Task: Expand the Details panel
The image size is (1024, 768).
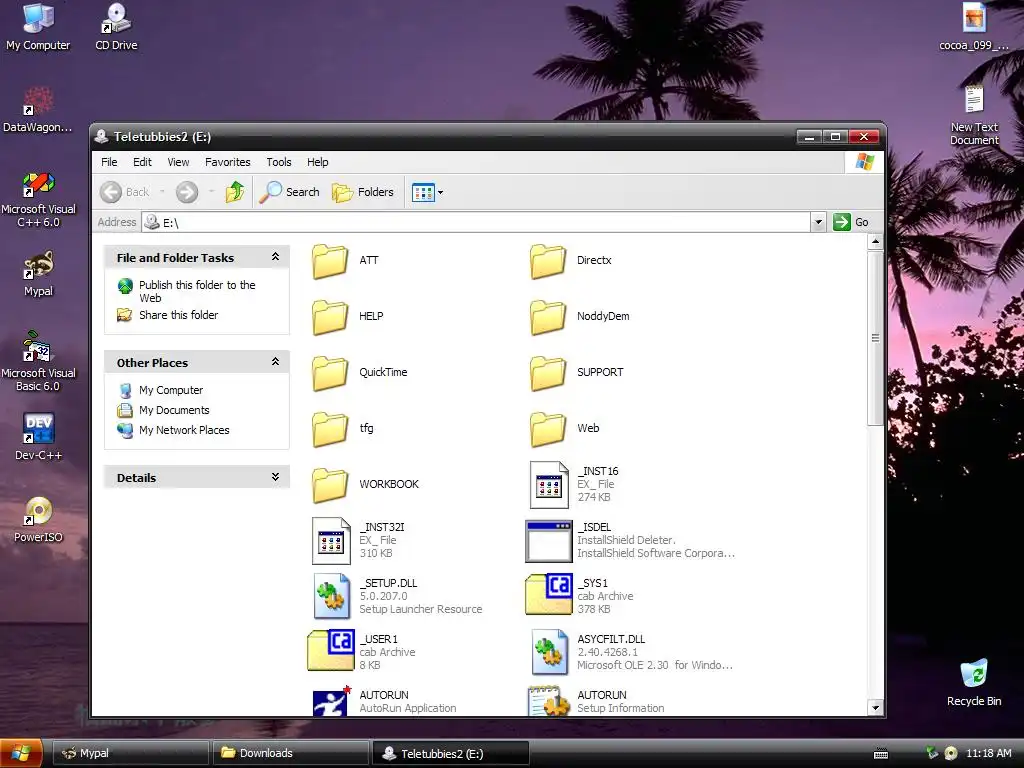Action: [276, 477]
